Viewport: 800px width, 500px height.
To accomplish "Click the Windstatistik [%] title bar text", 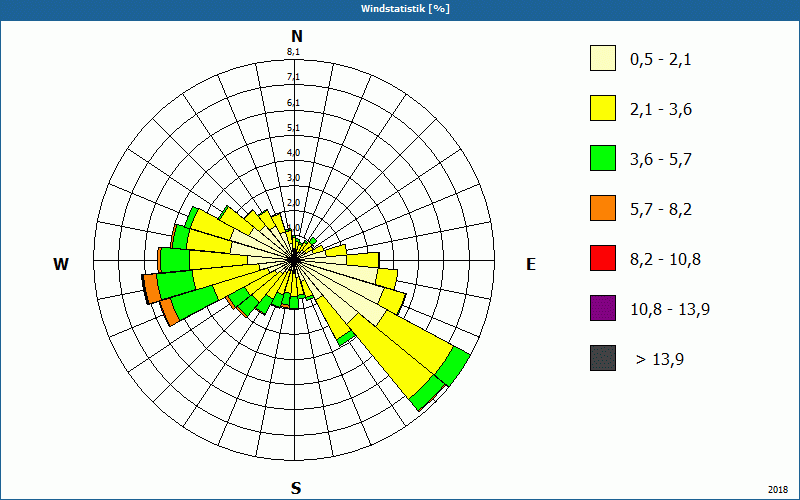I will [405, 9].
